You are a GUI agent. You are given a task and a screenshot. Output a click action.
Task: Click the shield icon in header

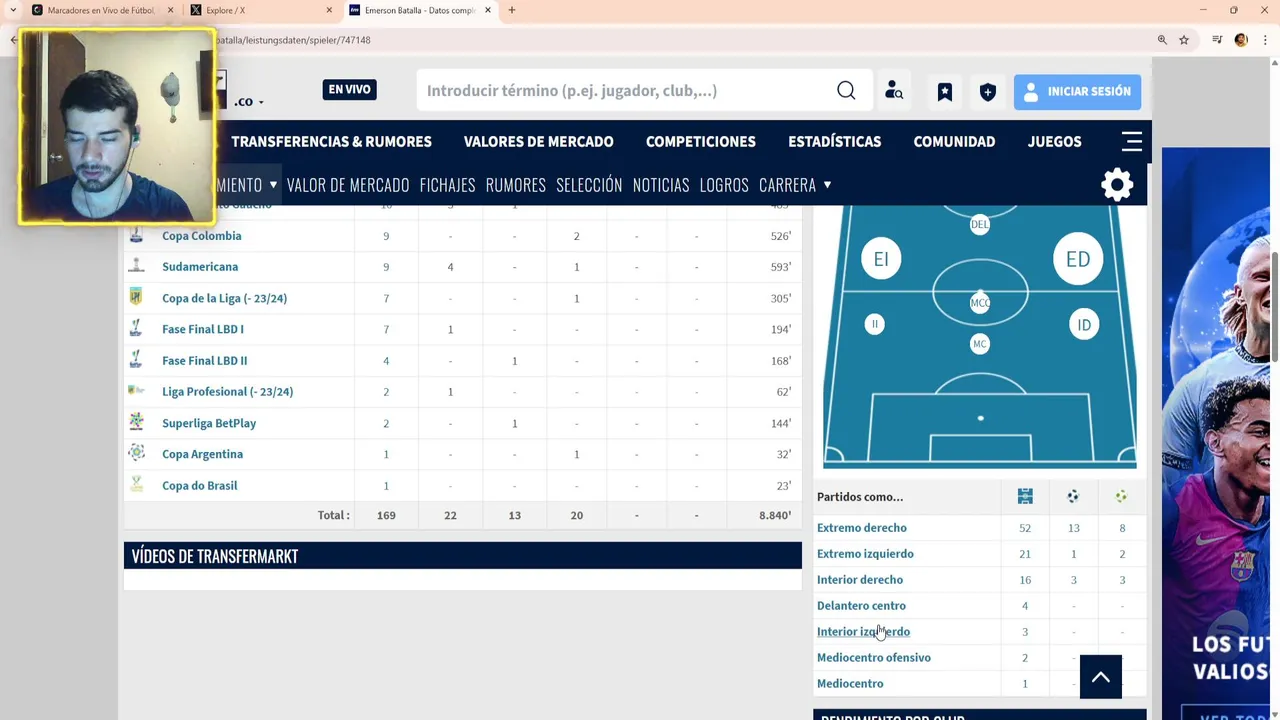987,91
